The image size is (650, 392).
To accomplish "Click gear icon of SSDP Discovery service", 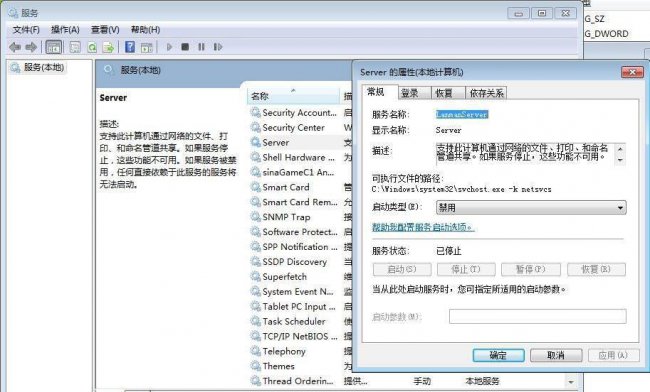I will [255, 262].
